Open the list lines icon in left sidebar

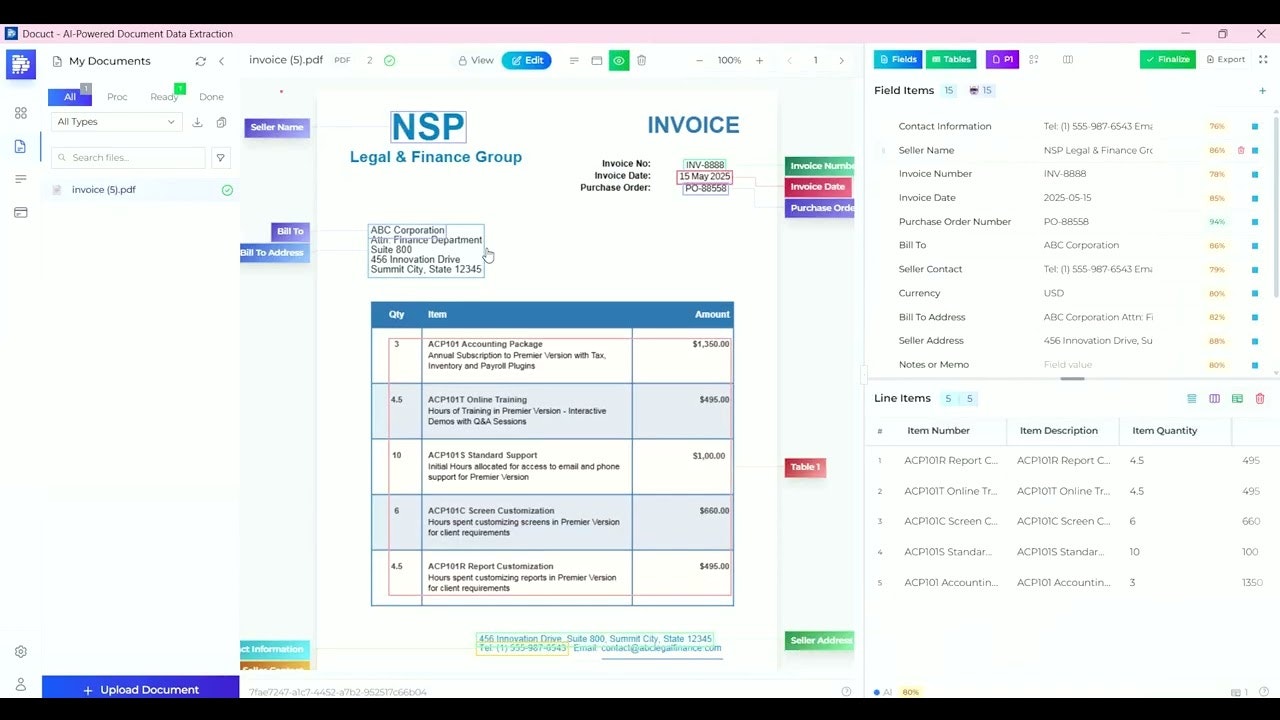point(20,179)
